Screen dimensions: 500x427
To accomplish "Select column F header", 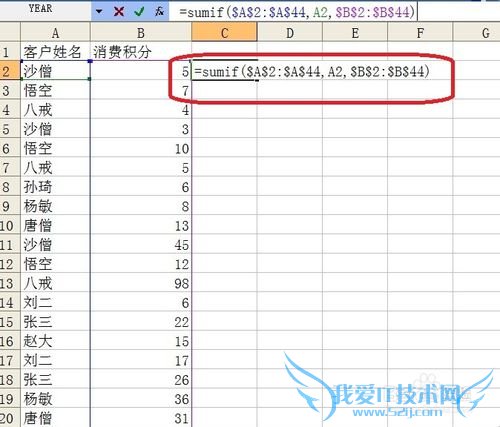I will (x=420, y=33).
